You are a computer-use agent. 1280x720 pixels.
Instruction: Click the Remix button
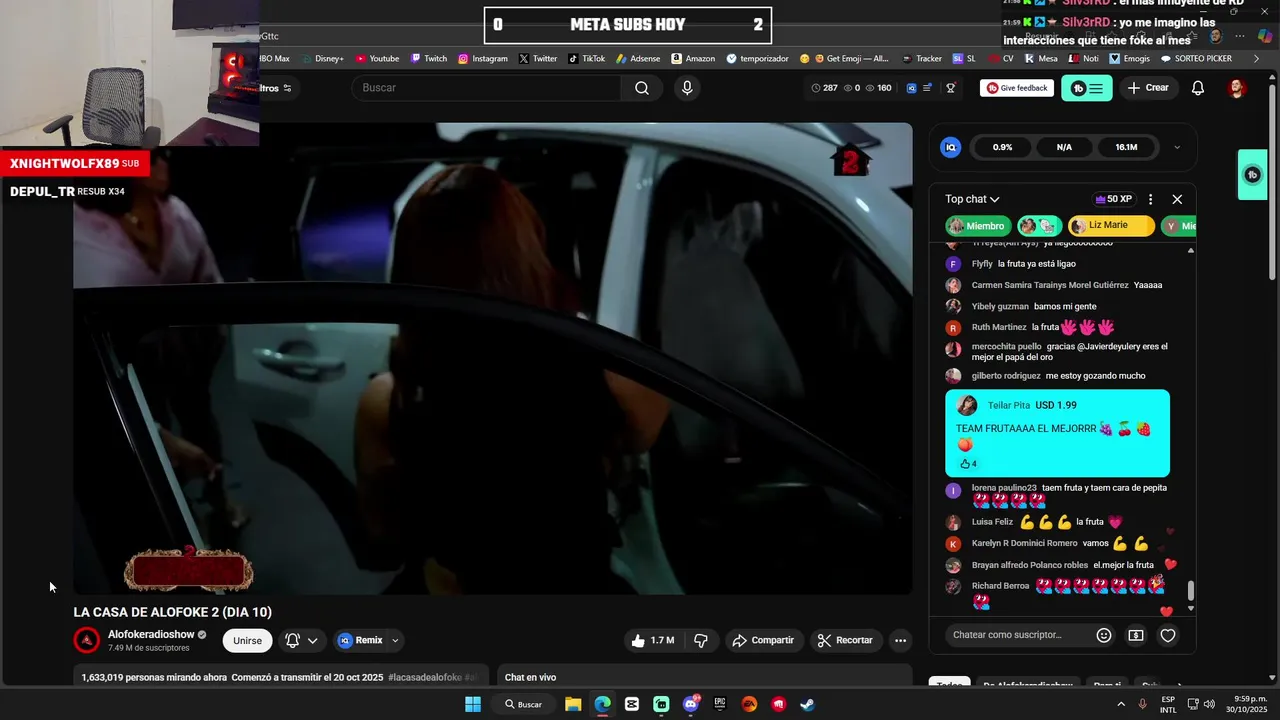tap(361, 640)
